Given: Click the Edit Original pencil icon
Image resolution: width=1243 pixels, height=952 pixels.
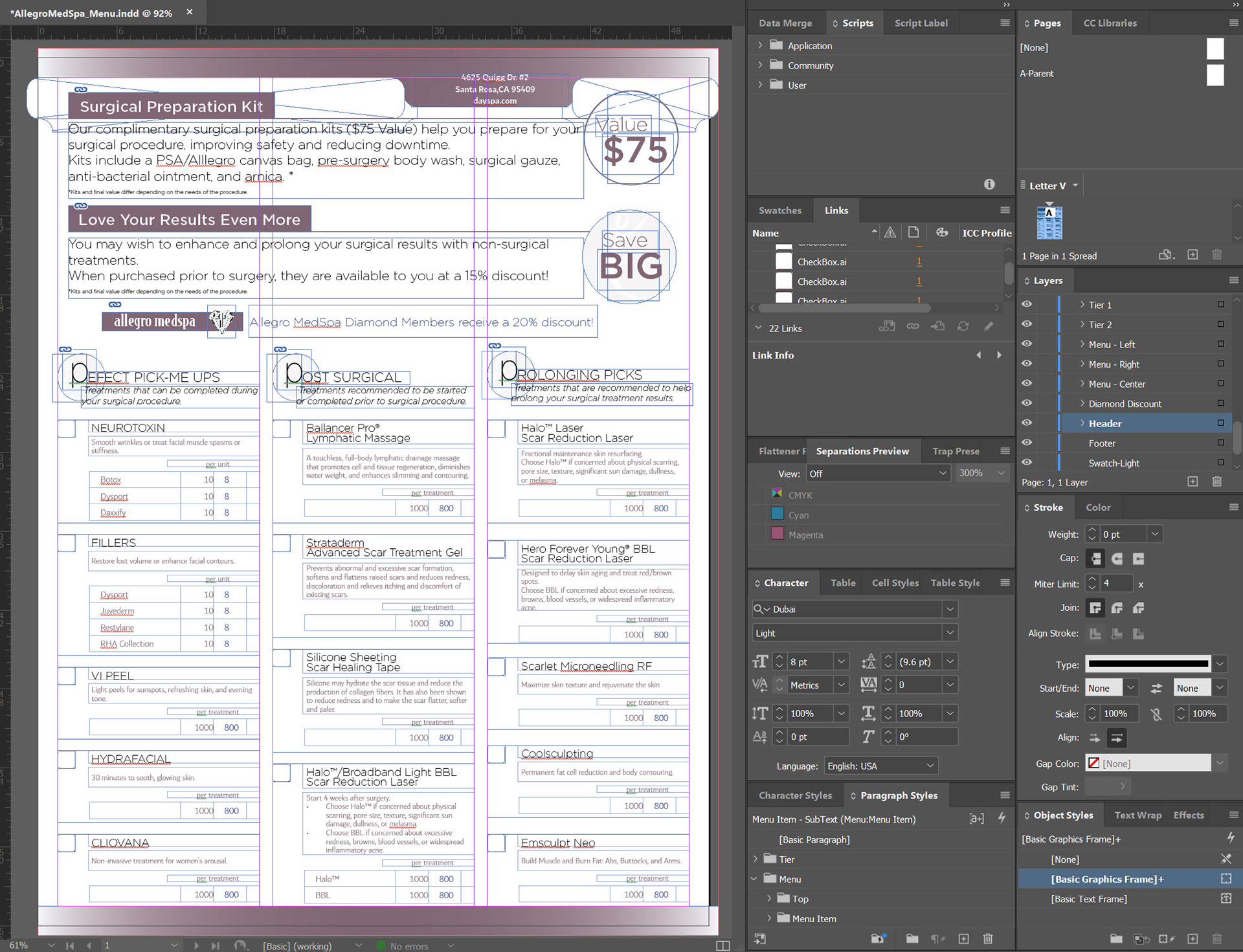Looking at the screenshot, I should click(x=989, y=327).
